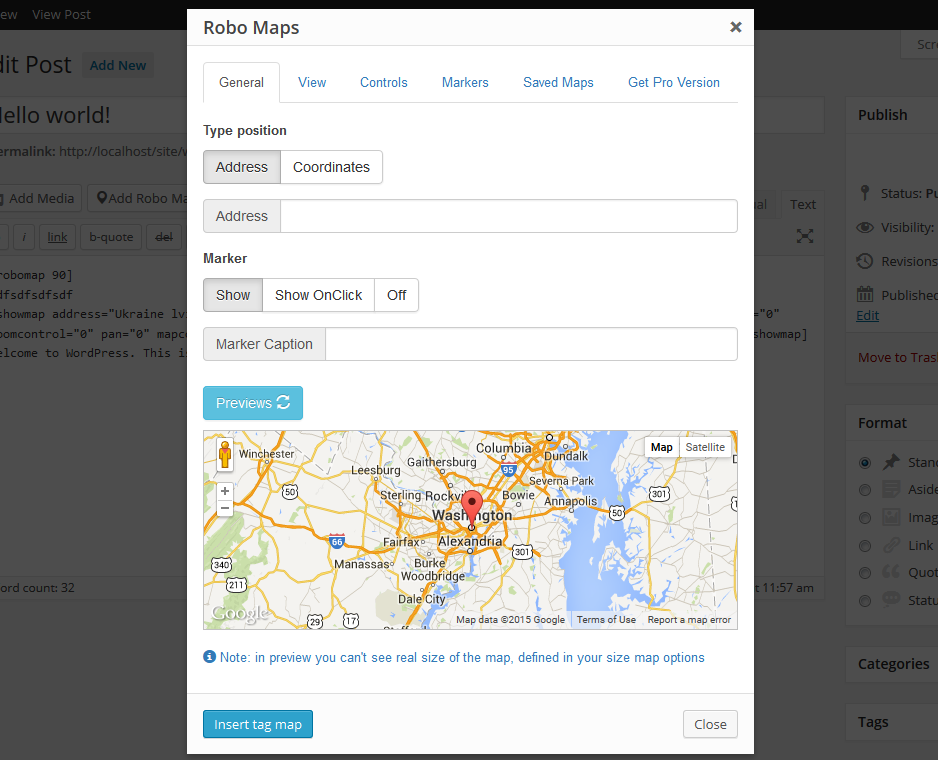Open Add Robo Map editor button

138,198
